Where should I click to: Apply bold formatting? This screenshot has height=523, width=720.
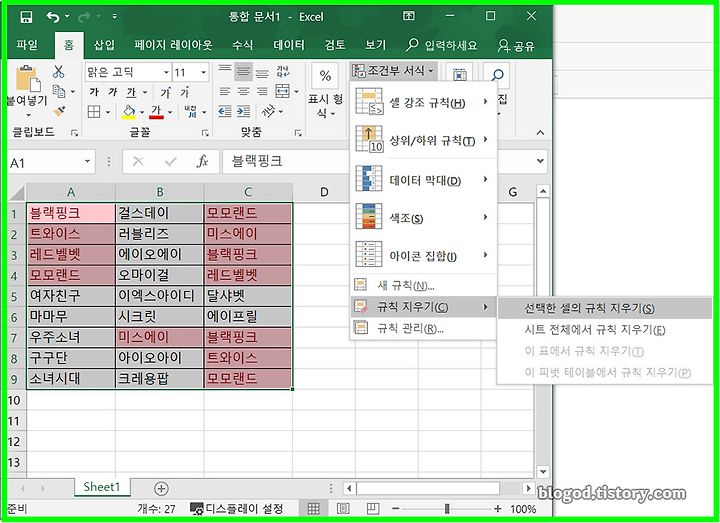point(94,92)
